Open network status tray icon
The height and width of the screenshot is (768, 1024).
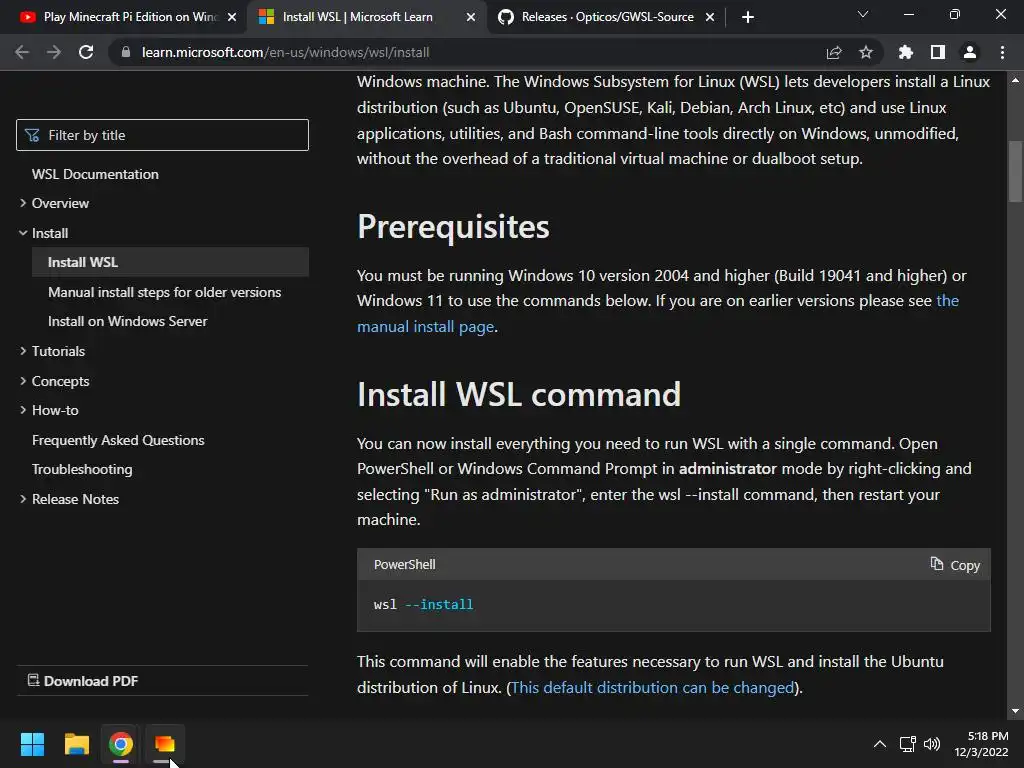907,744
